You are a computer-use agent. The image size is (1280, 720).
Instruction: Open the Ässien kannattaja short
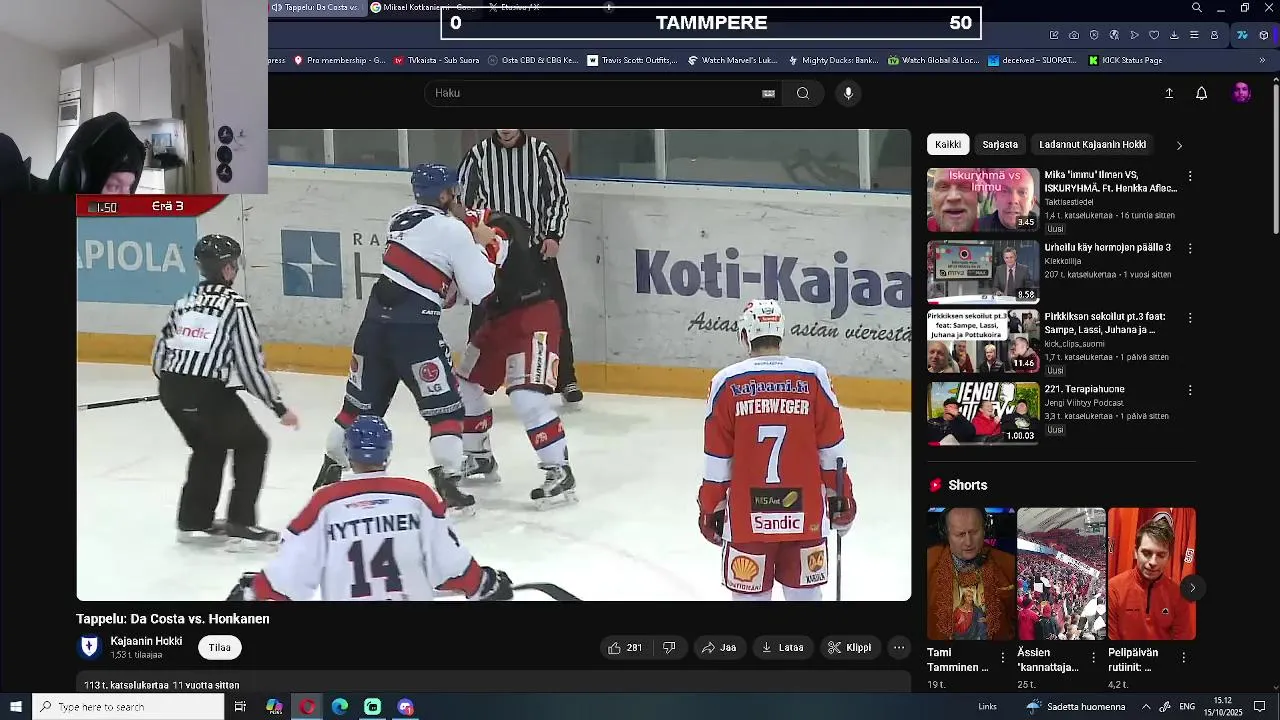coord(1061,573)
